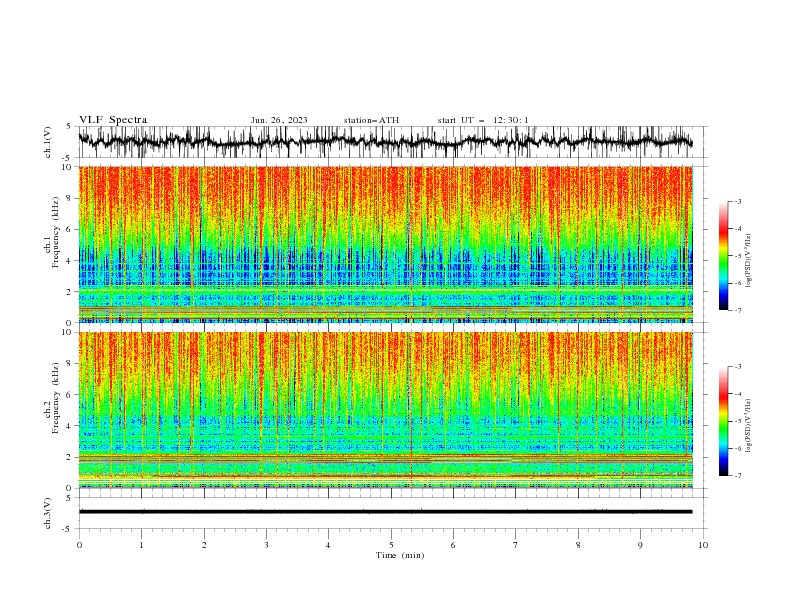
Task: Click time axis tick label "5"
Action: [391, 545]
